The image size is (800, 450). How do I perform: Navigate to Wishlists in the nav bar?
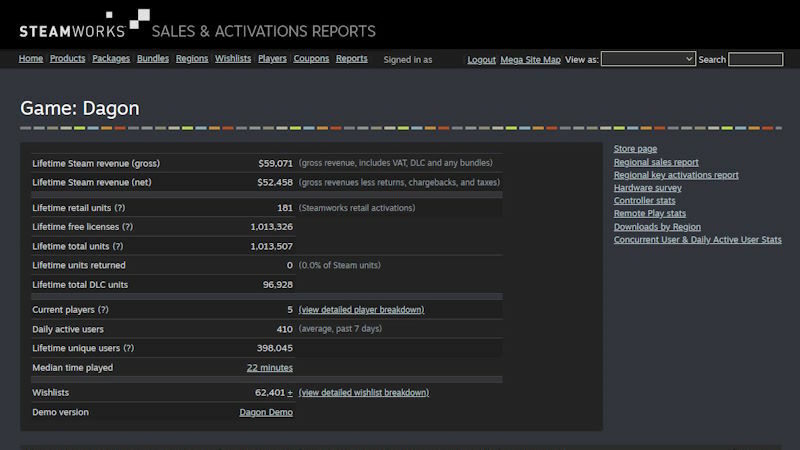pyautogui.click(x=233, y=59)
